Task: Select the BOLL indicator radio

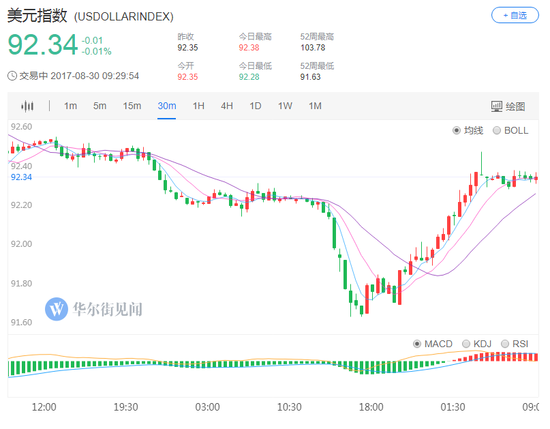Action: [497, 130]
